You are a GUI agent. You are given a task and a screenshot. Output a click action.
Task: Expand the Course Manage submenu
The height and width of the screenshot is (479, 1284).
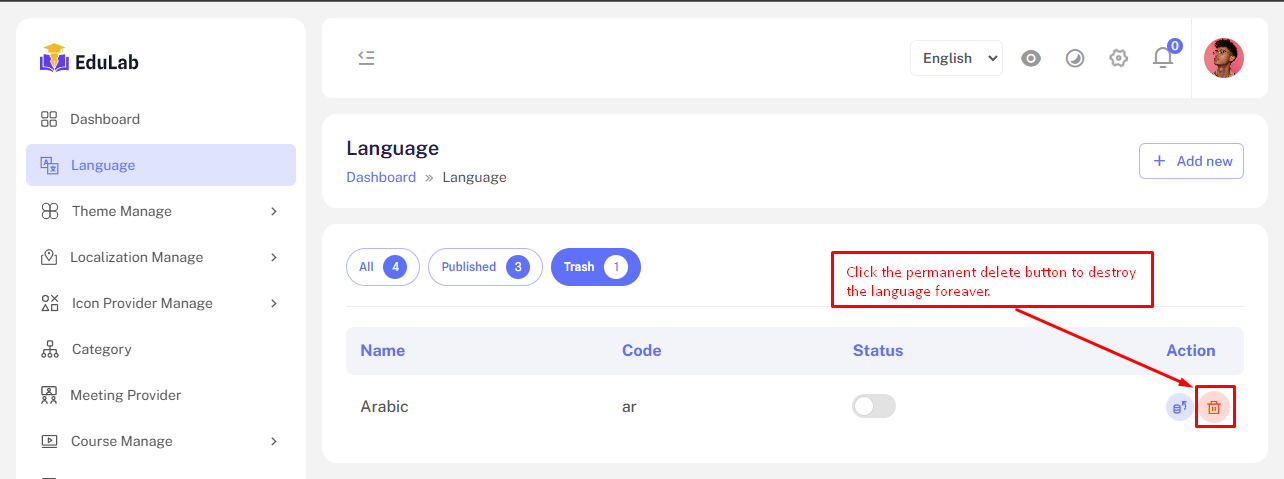(160, 441)
